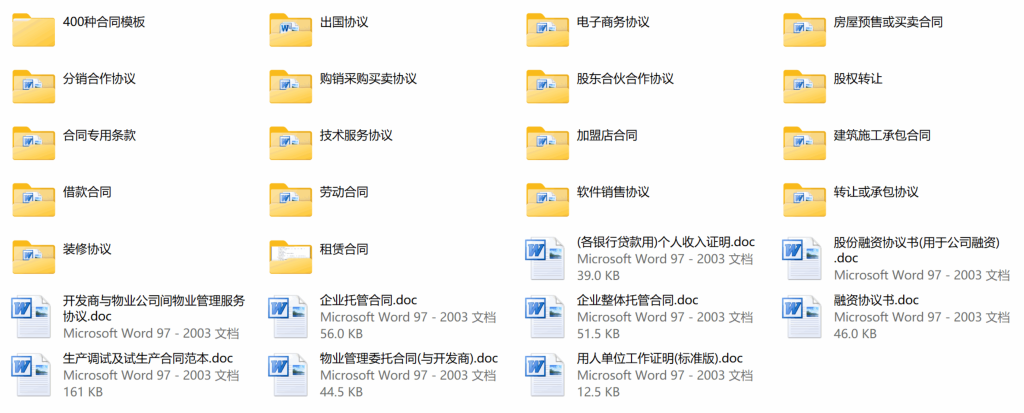
Task: Select the 股东合伙合作协议 folder icon
Action: pos(548,87)
